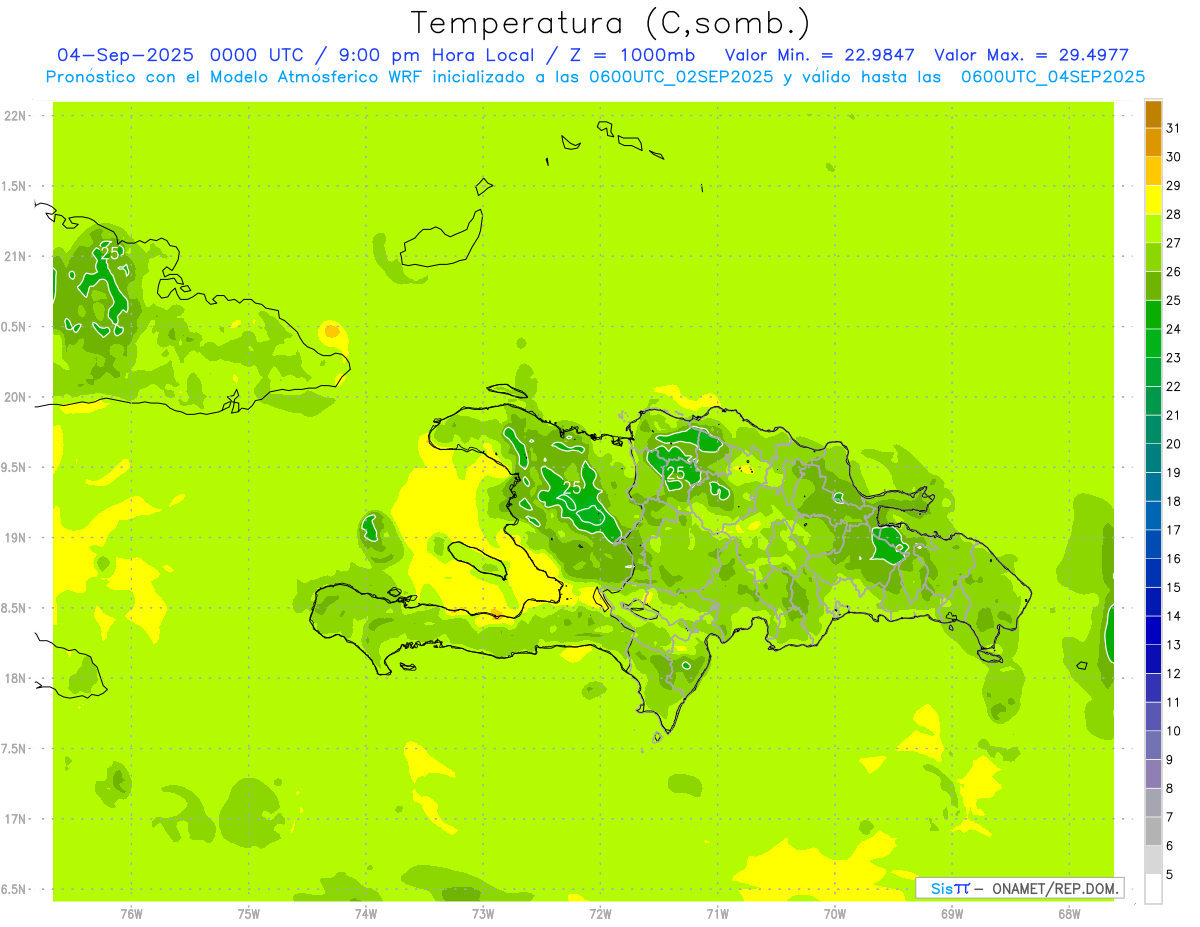
Task: Click the '20' value on the color scale
Action: tap(1174, 444)
